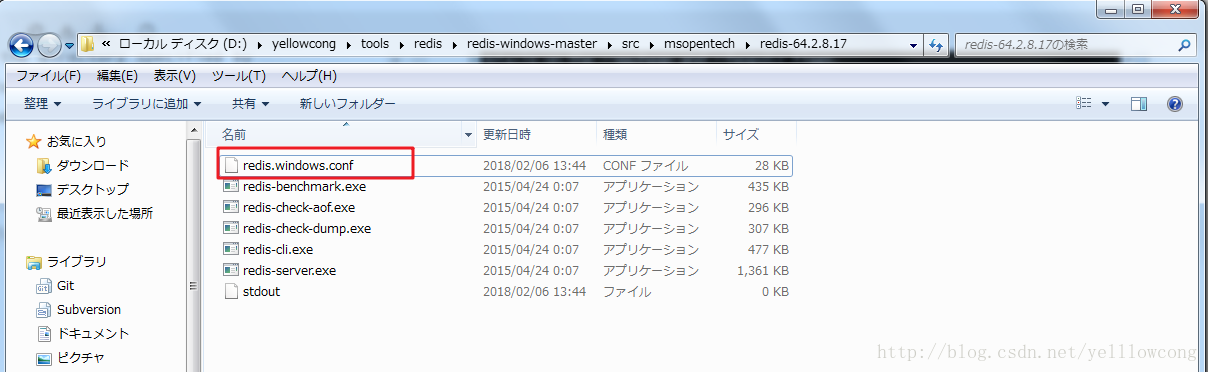Toggle the preview pane icon

(x=1139, y=104)
